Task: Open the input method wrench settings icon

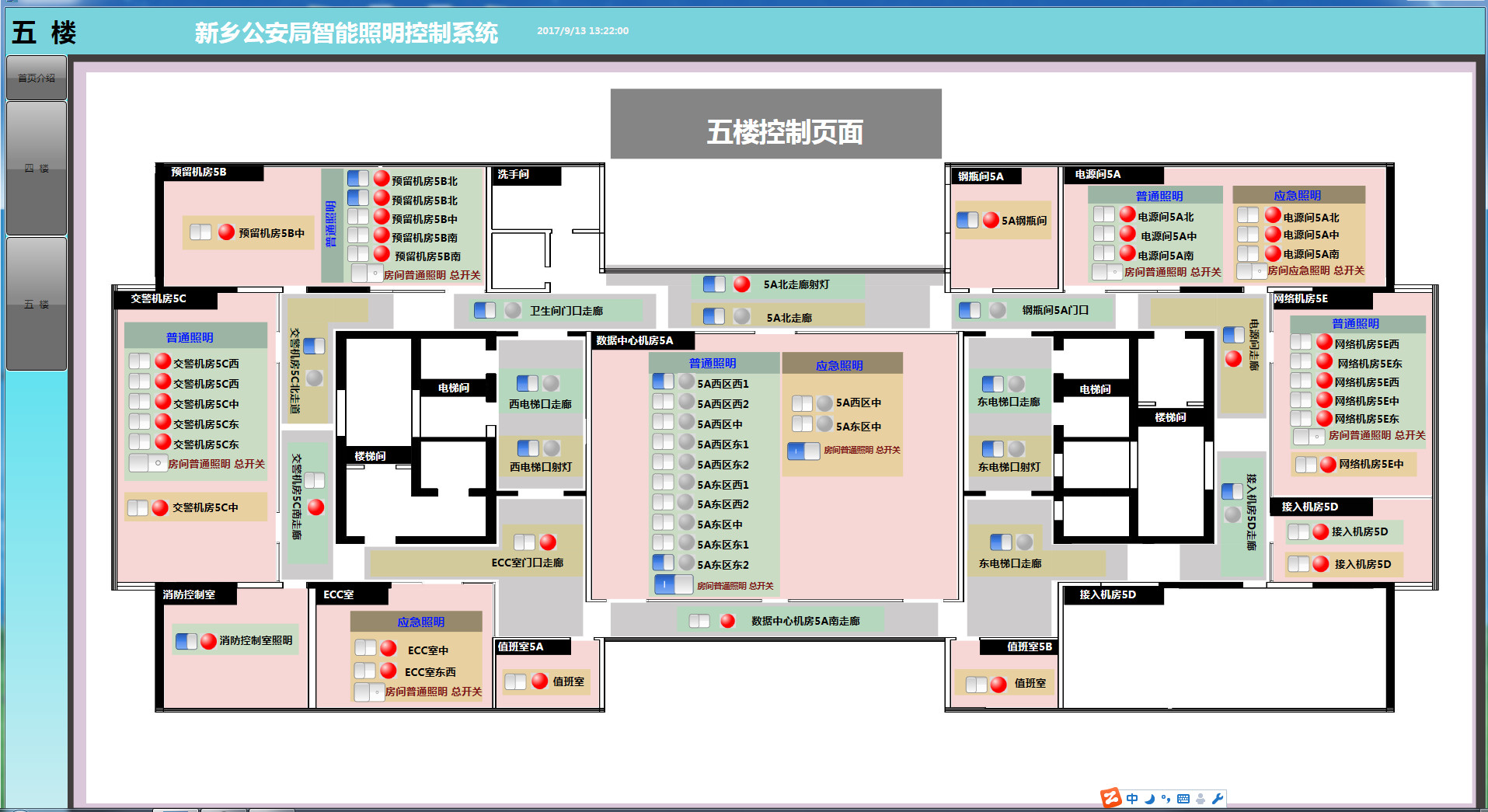Action: [x=1218, y=798]
